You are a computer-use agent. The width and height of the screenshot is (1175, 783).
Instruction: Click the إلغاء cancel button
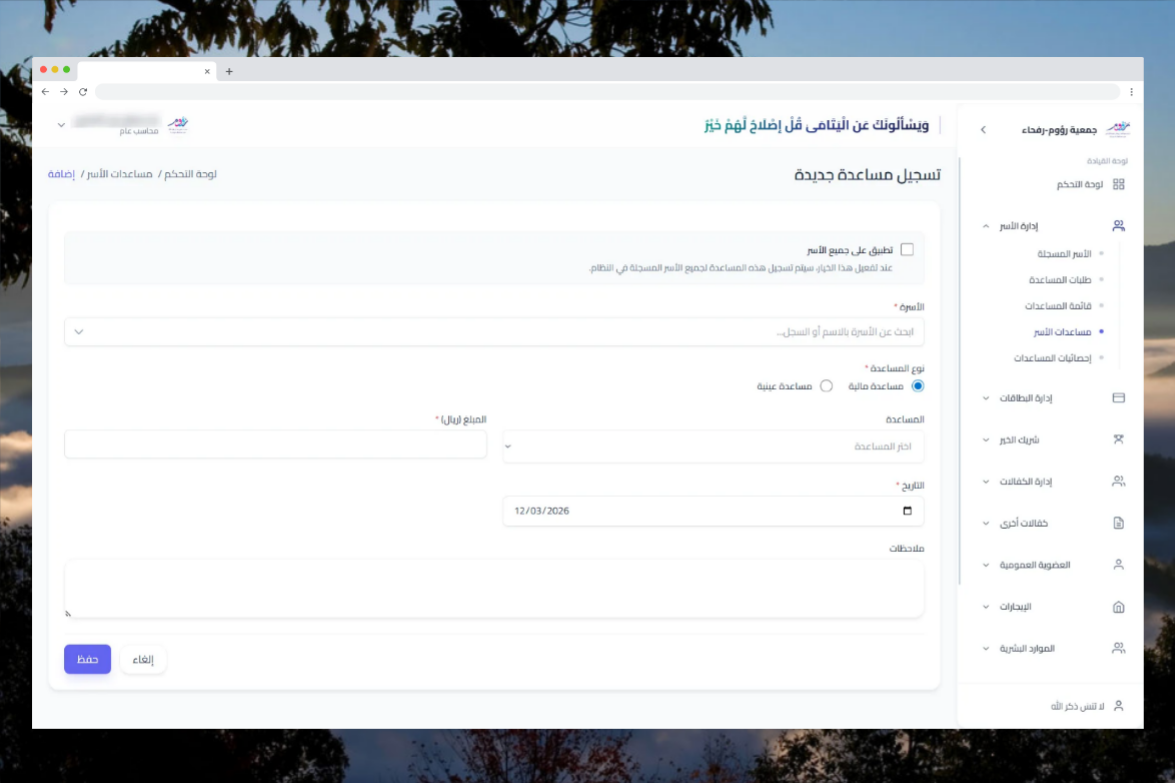pyautogui.click(x=142, y=659)
